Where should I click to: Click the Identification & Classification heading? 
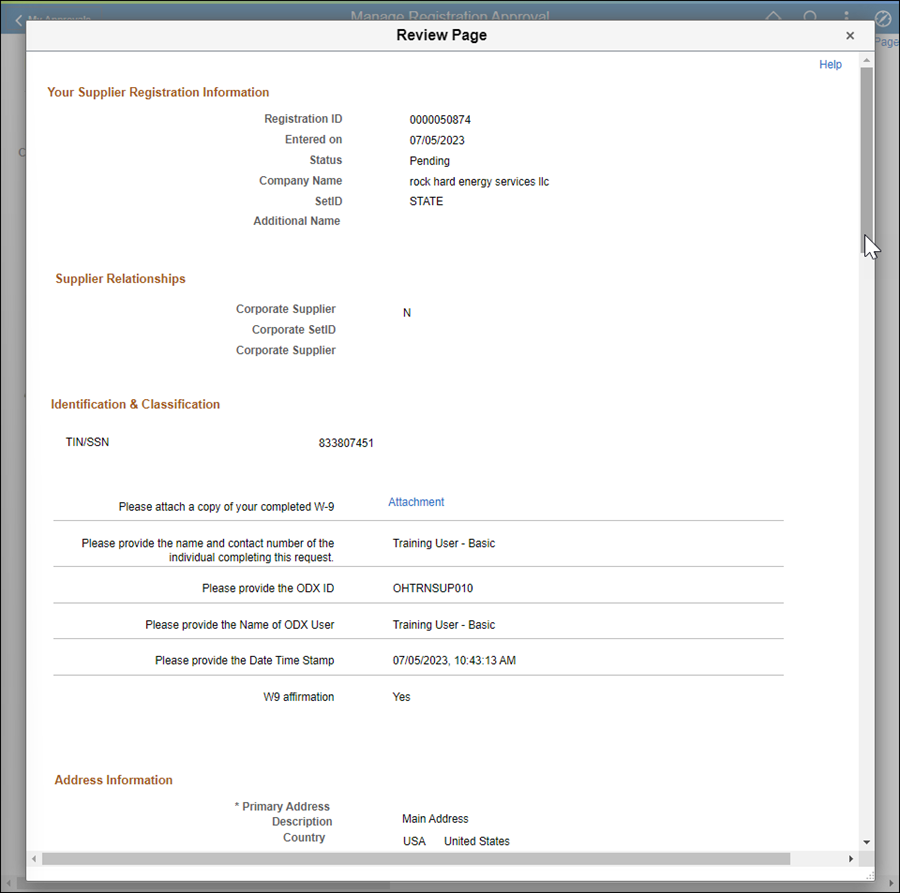[135, 405]
